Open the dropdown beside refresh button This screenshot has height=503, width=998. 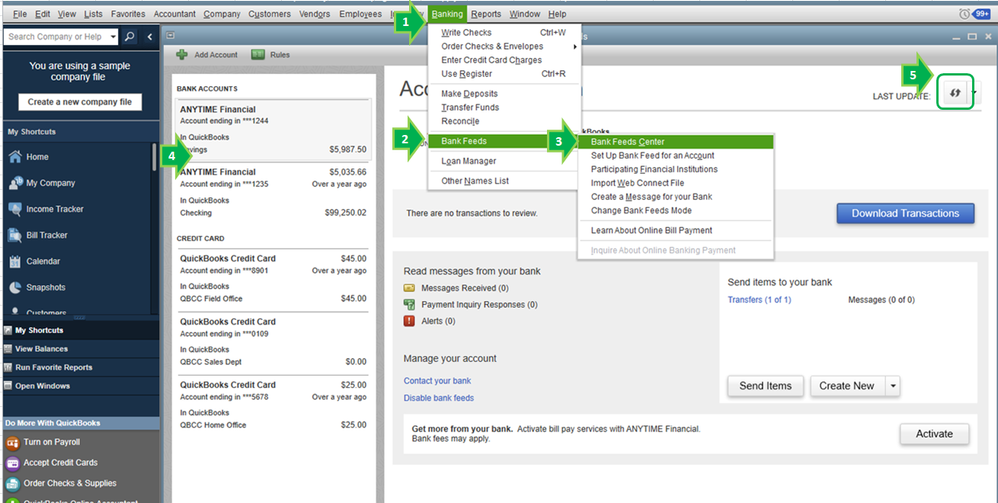[x=976, y=94]
